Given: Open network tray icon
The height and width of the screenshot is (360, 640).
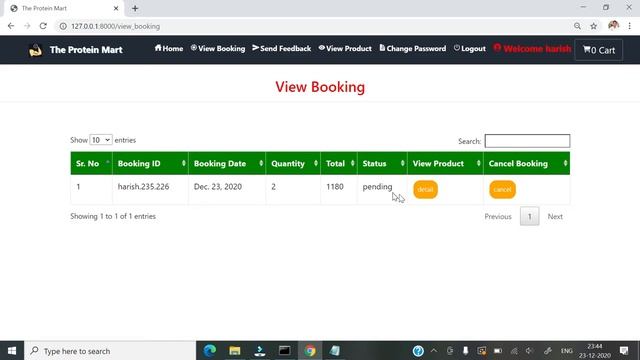Looking at the screenshot, I should (514, 351).
